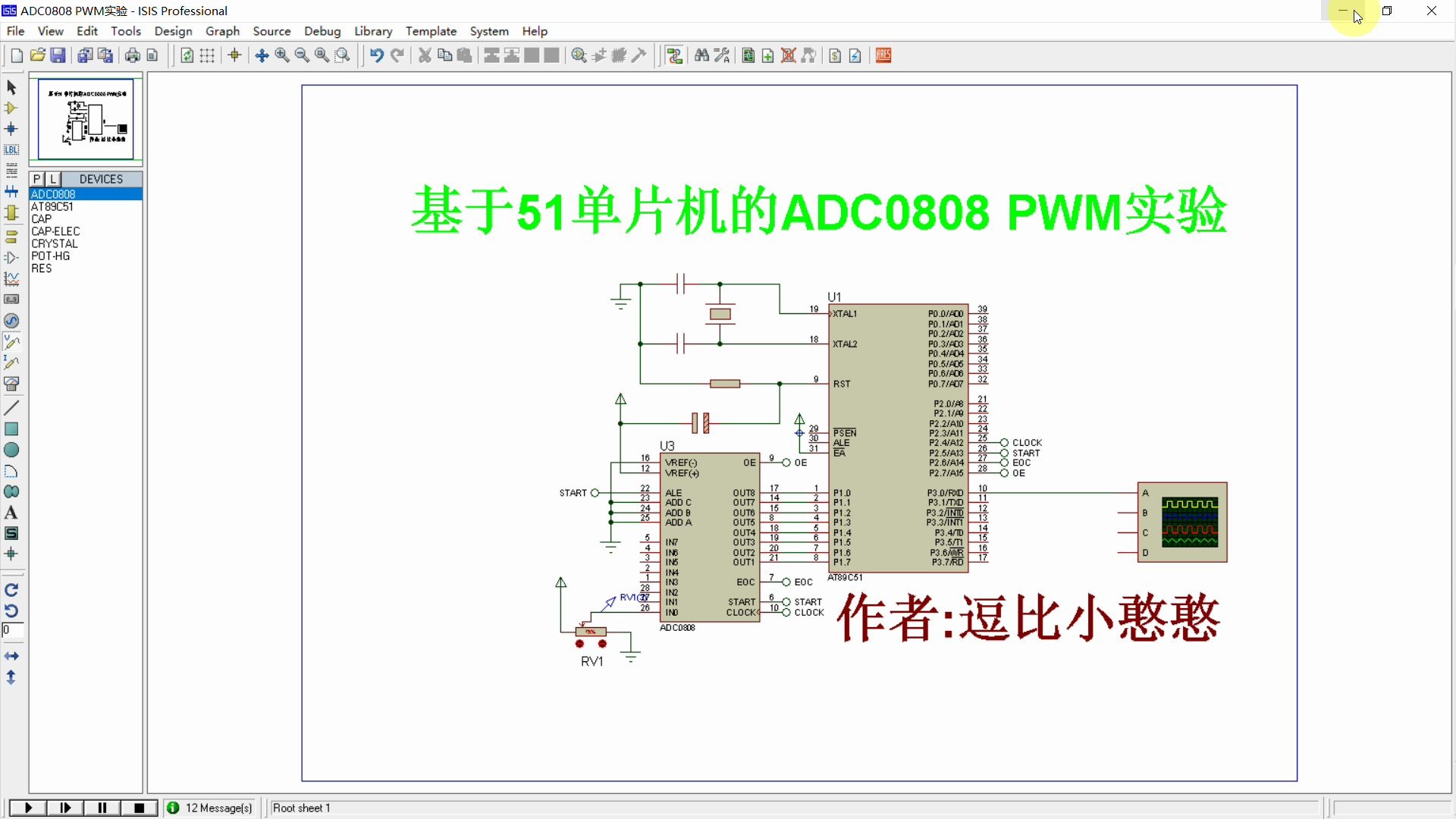Start the simulation with Play

pyautogui.click(x=27, y=808)
